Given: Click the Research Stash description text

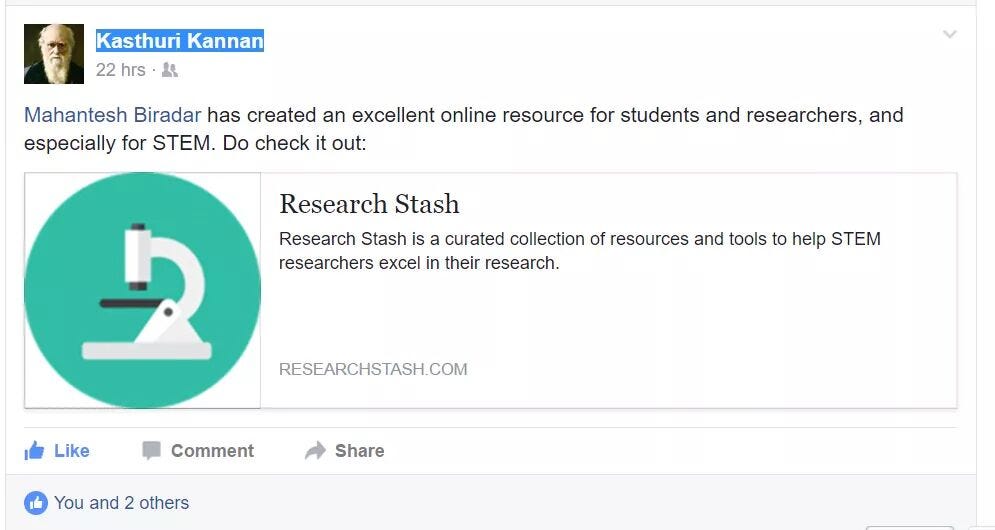Looking at the screenshot, I should point(579,251).
